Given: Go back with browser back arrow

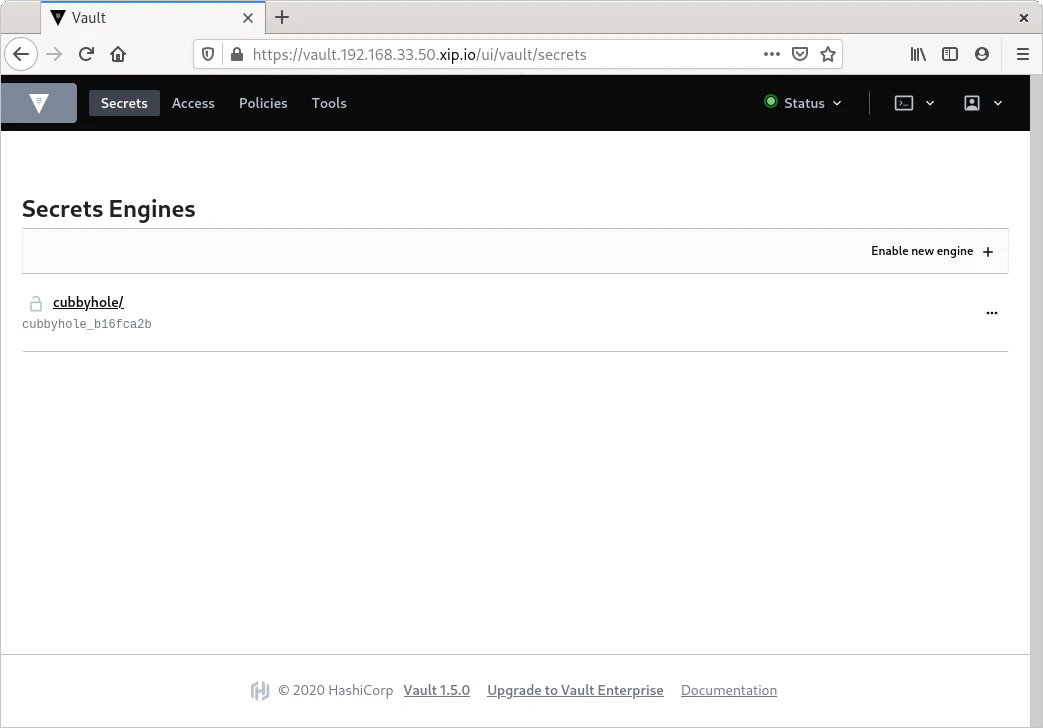Looking at the screenshot, I should pos(21,55).
